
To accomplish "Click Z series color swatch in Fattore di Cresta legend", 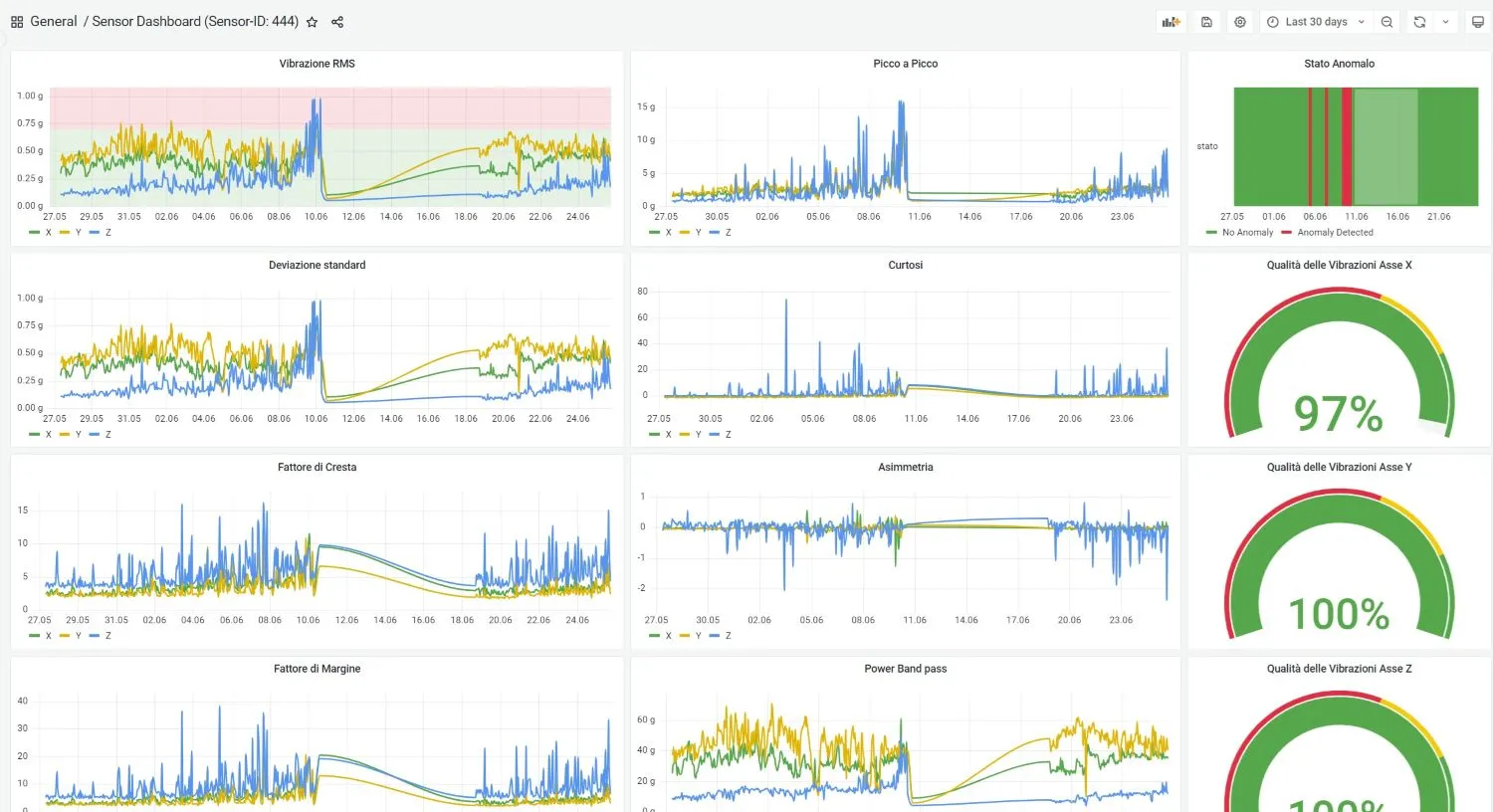I will (95, 636).
